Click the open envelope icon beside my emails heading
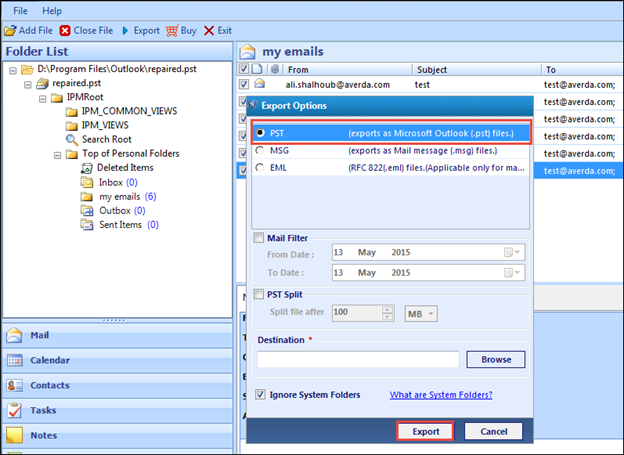The image size is (624, 455). tap(247, 52)
